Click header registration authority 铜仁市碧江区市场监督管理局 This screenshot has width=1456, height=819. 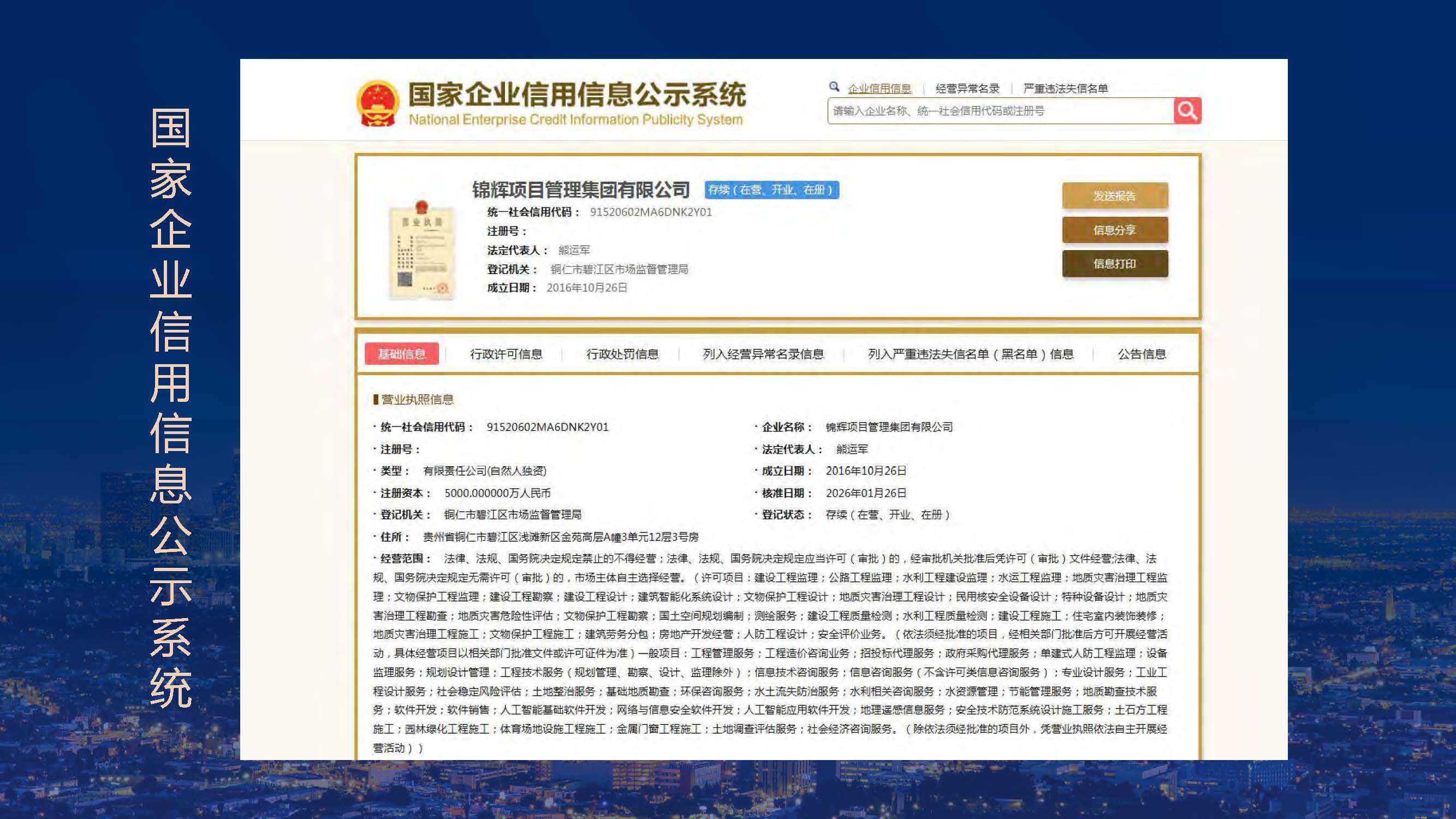click(620, 270)
